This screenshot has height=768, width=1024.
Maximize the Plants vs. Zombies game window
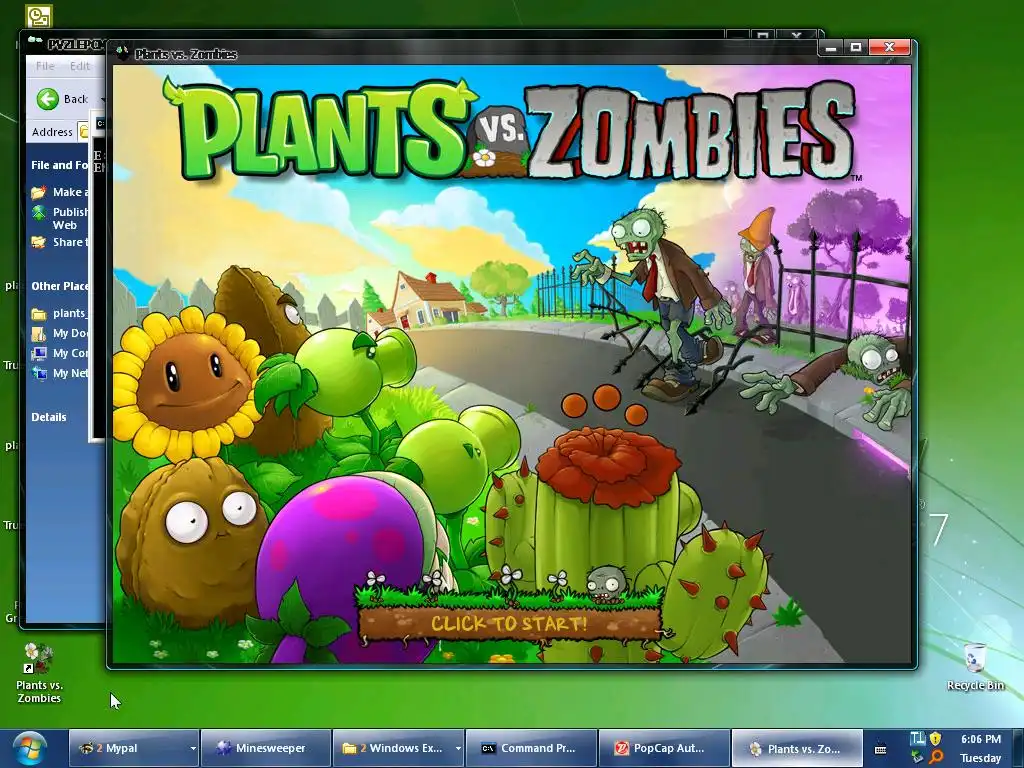[856, 48]
